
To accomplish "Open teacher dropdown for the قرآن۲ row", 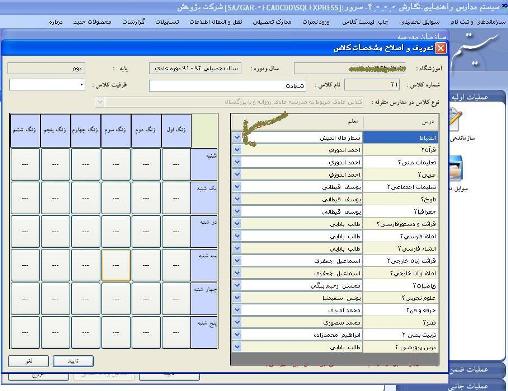I will (237, 150).
